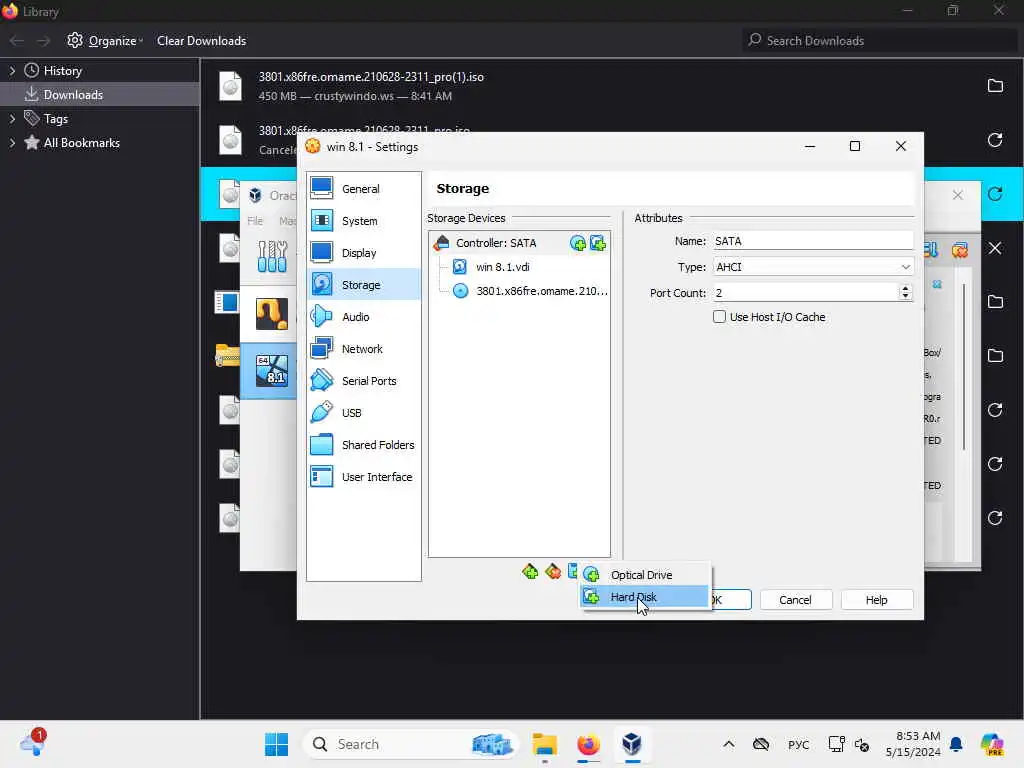
Task: Open File Explorer from the taskbar
Action: click(x=544, y=744)
